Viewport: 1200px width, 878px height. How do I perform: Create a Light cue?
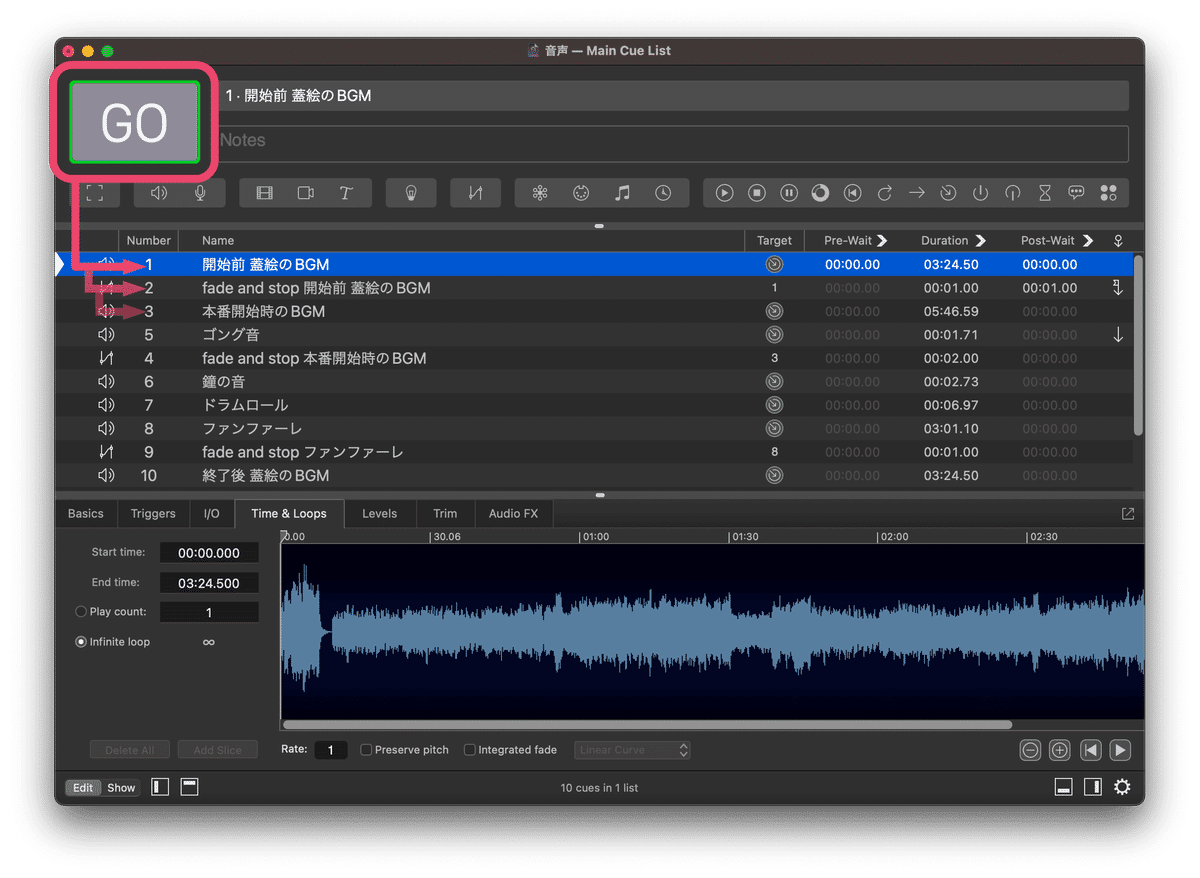coord(410,193)
